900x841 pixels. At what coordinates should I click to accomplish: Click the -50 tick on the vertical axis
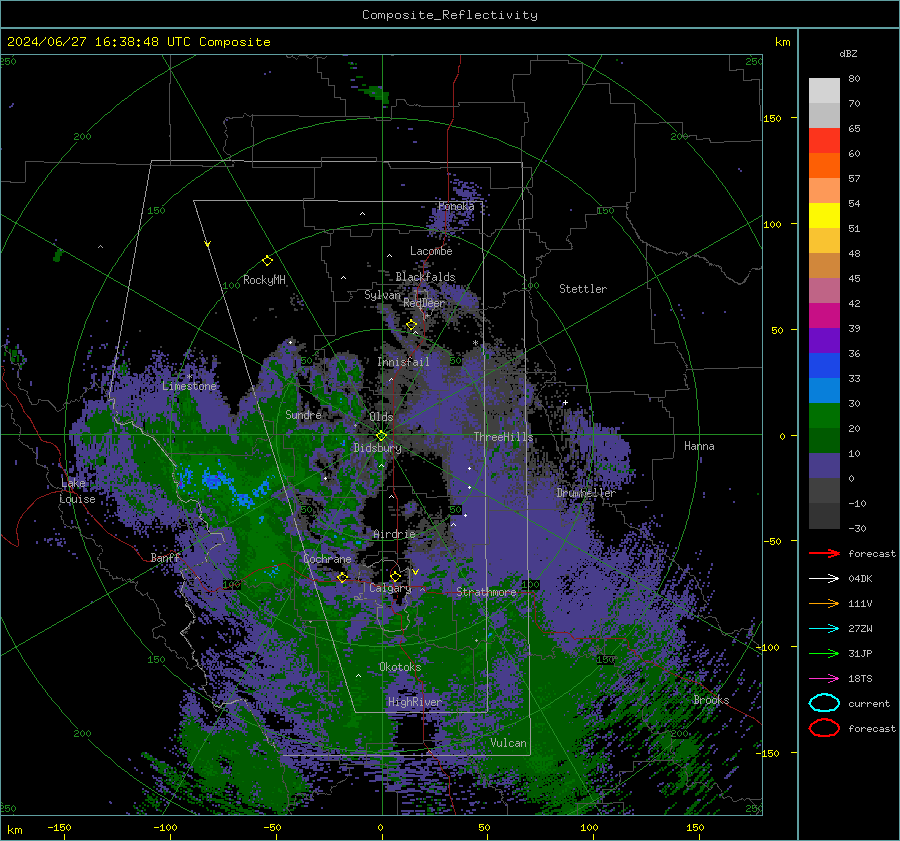coord(773,541)
